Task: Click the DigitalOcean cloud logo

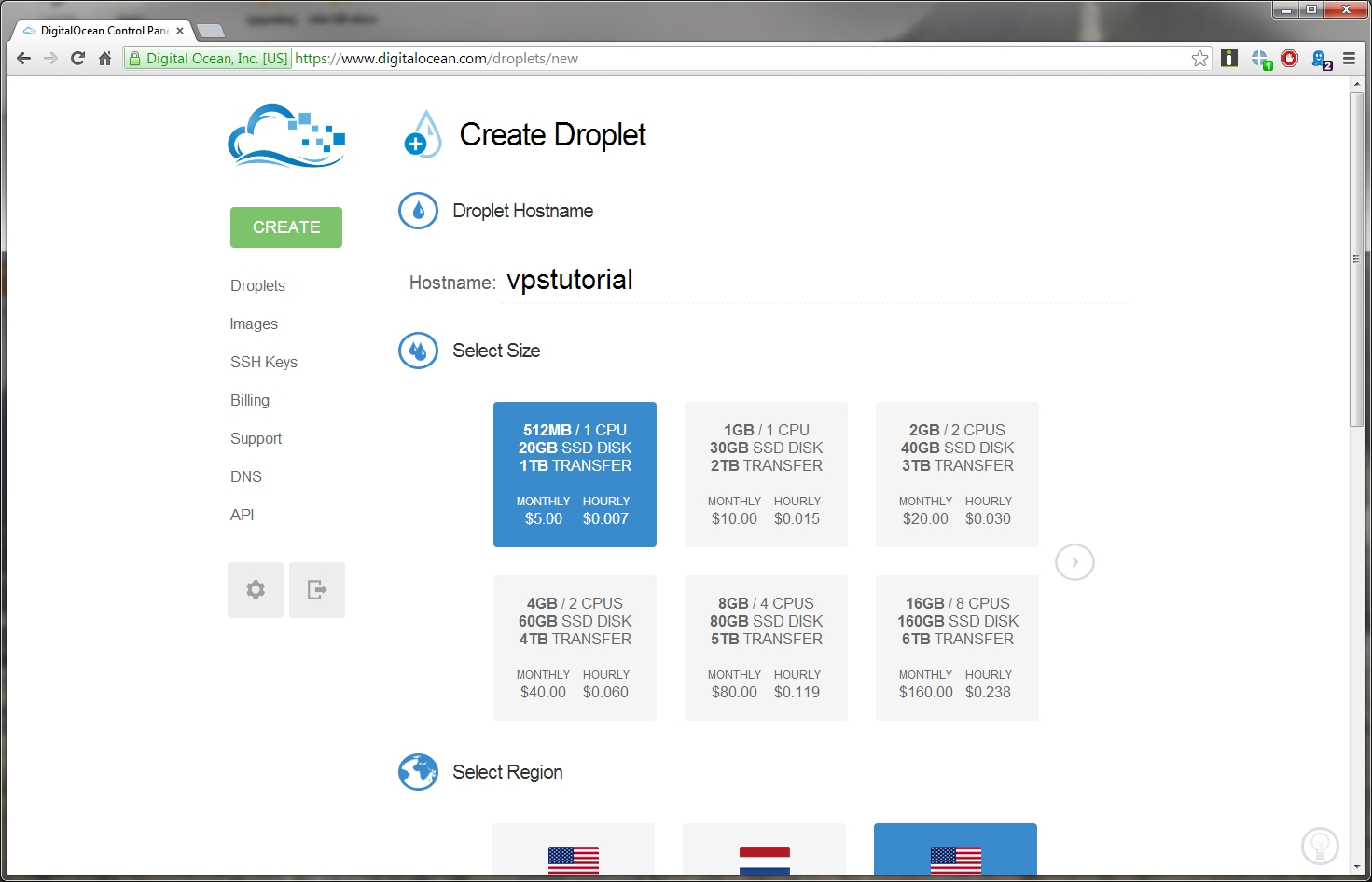Action: (286, 136)
